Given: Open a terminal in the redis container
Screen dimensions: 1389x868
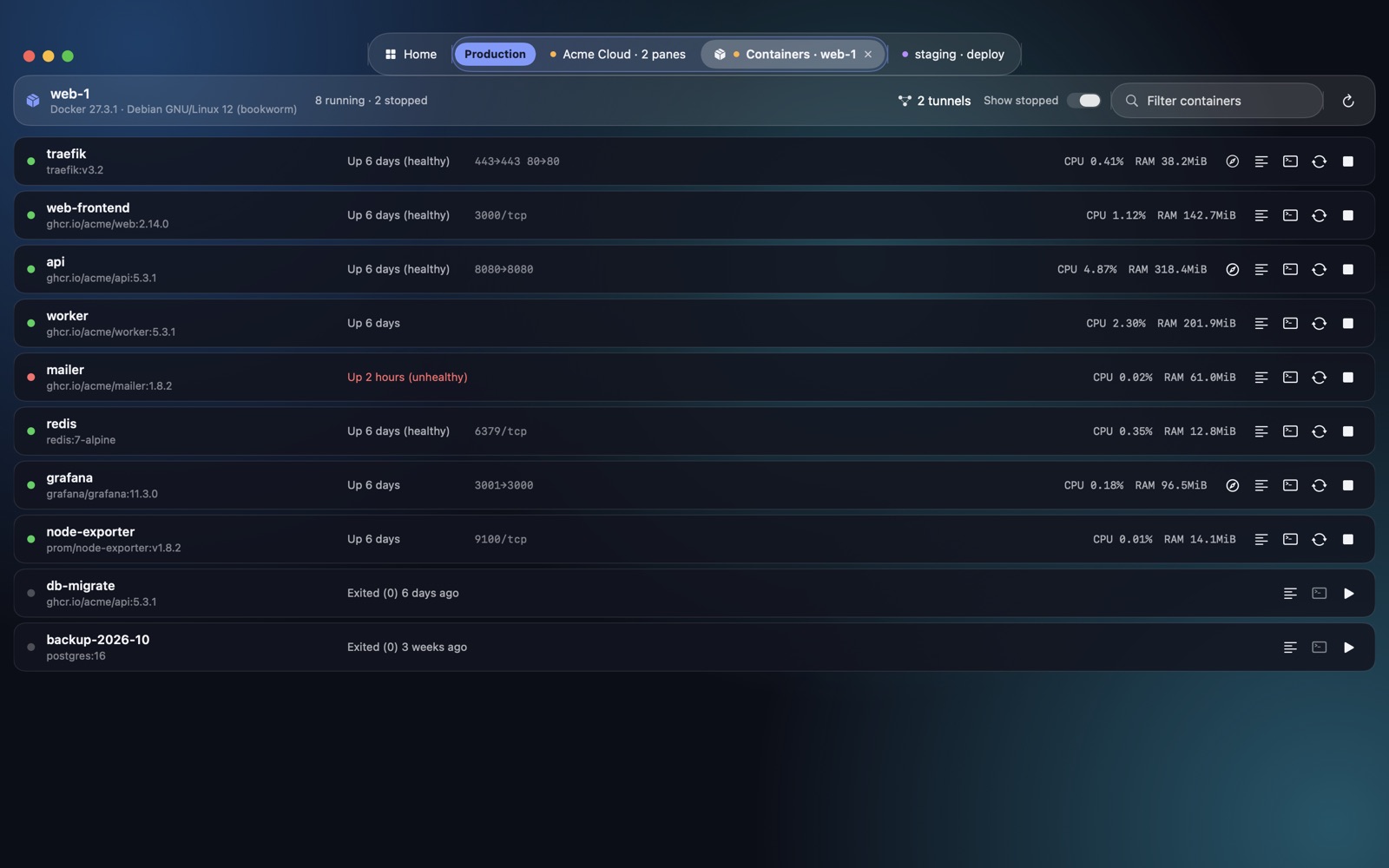Looking at the screenshot, I should (1290, 431).
